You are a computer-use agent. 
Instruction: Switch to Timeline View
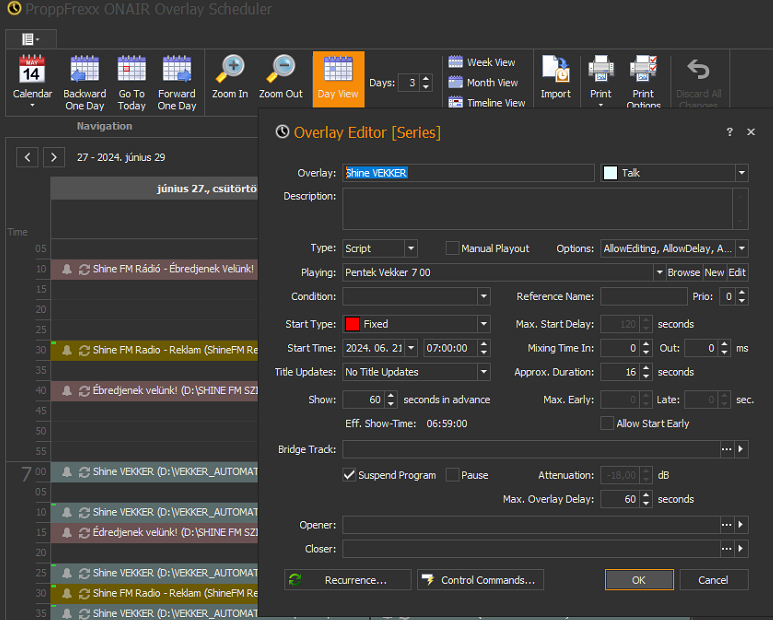pos(486,103)
